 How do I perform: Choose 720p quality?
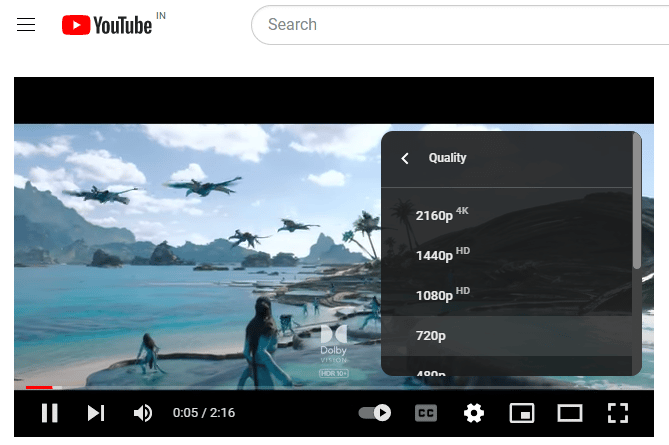coord(506,335)
